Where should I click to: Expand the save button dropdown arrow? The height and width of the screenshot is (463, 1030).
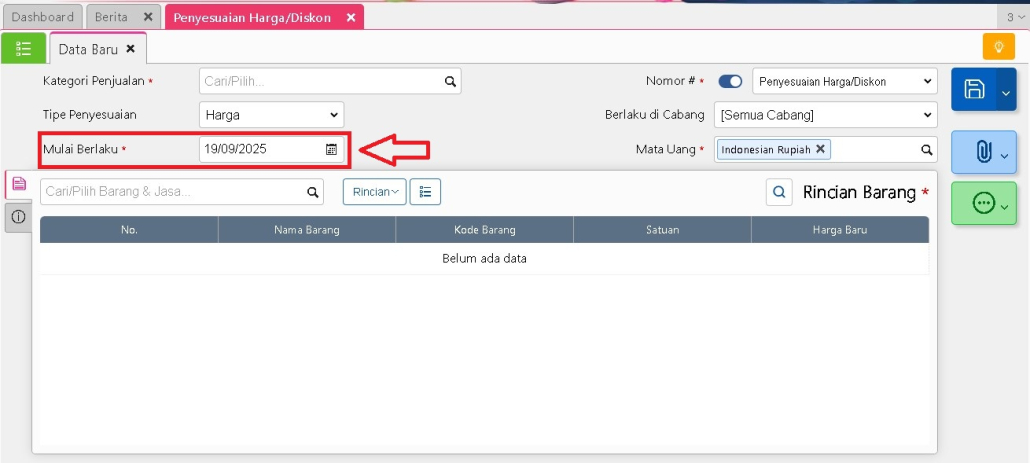[1006, 92]
